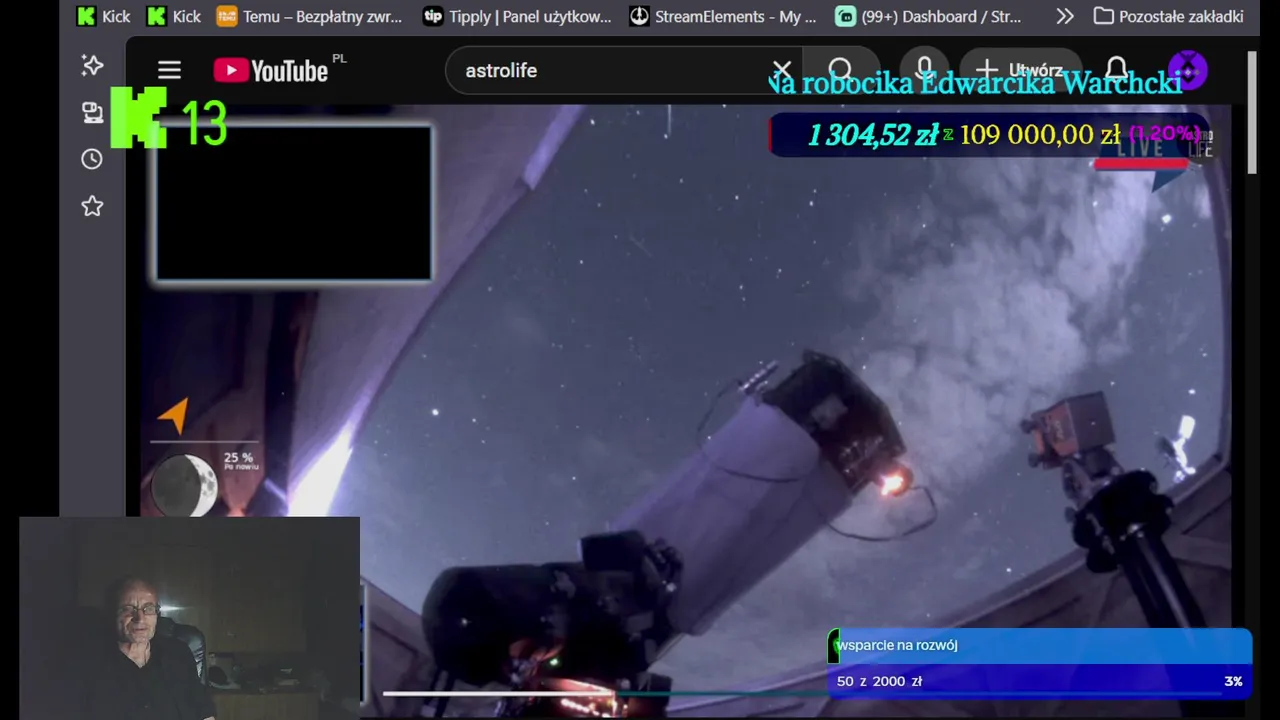This screenshot has width=1280, height=720.
Task: Click the page vertical scrollbar
Action: pos(1251,112)
